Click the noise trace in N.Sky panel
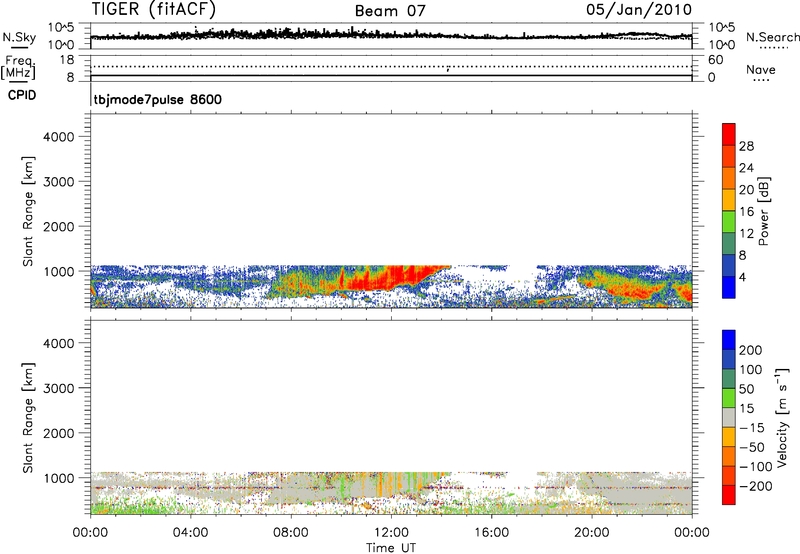This screenshot has height=554, width=800. 391,35
